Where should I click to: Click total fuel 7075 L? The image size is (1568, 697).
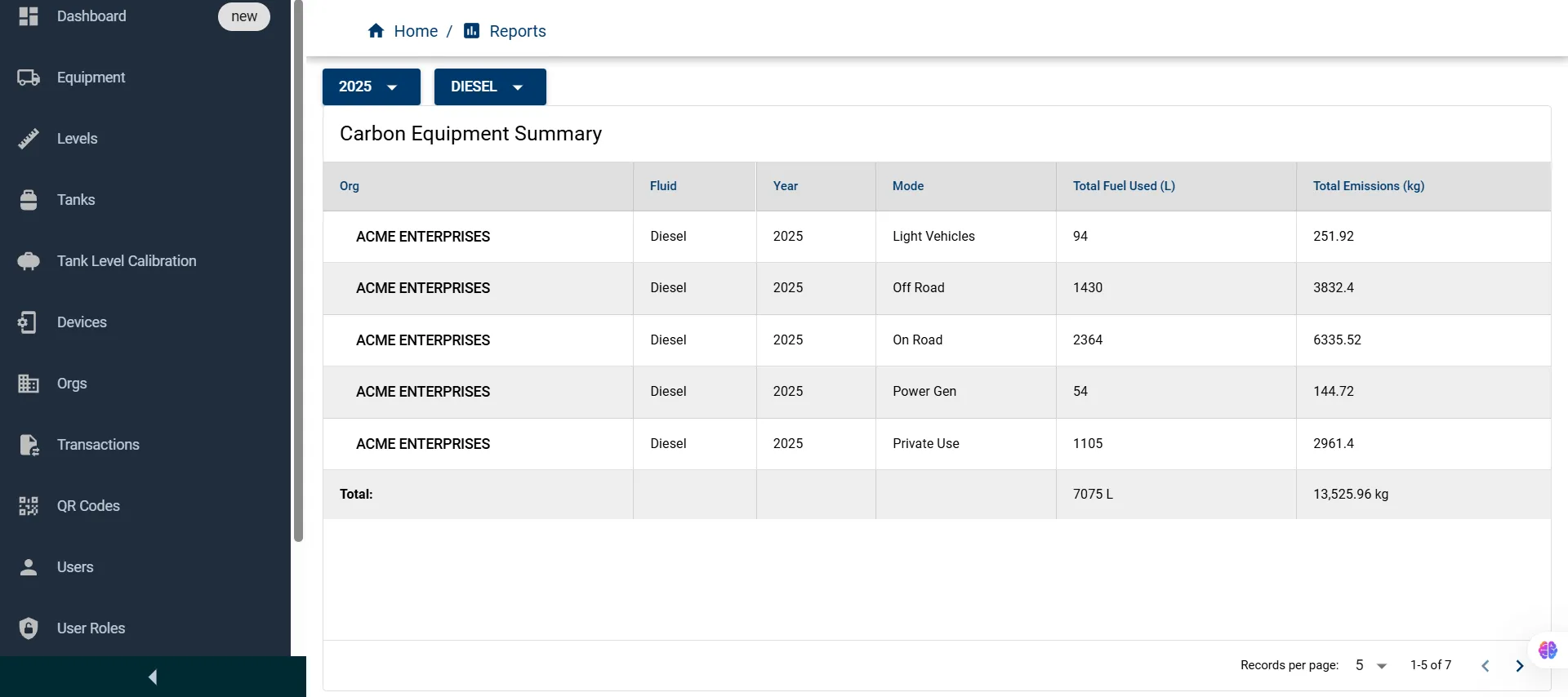1093,495
